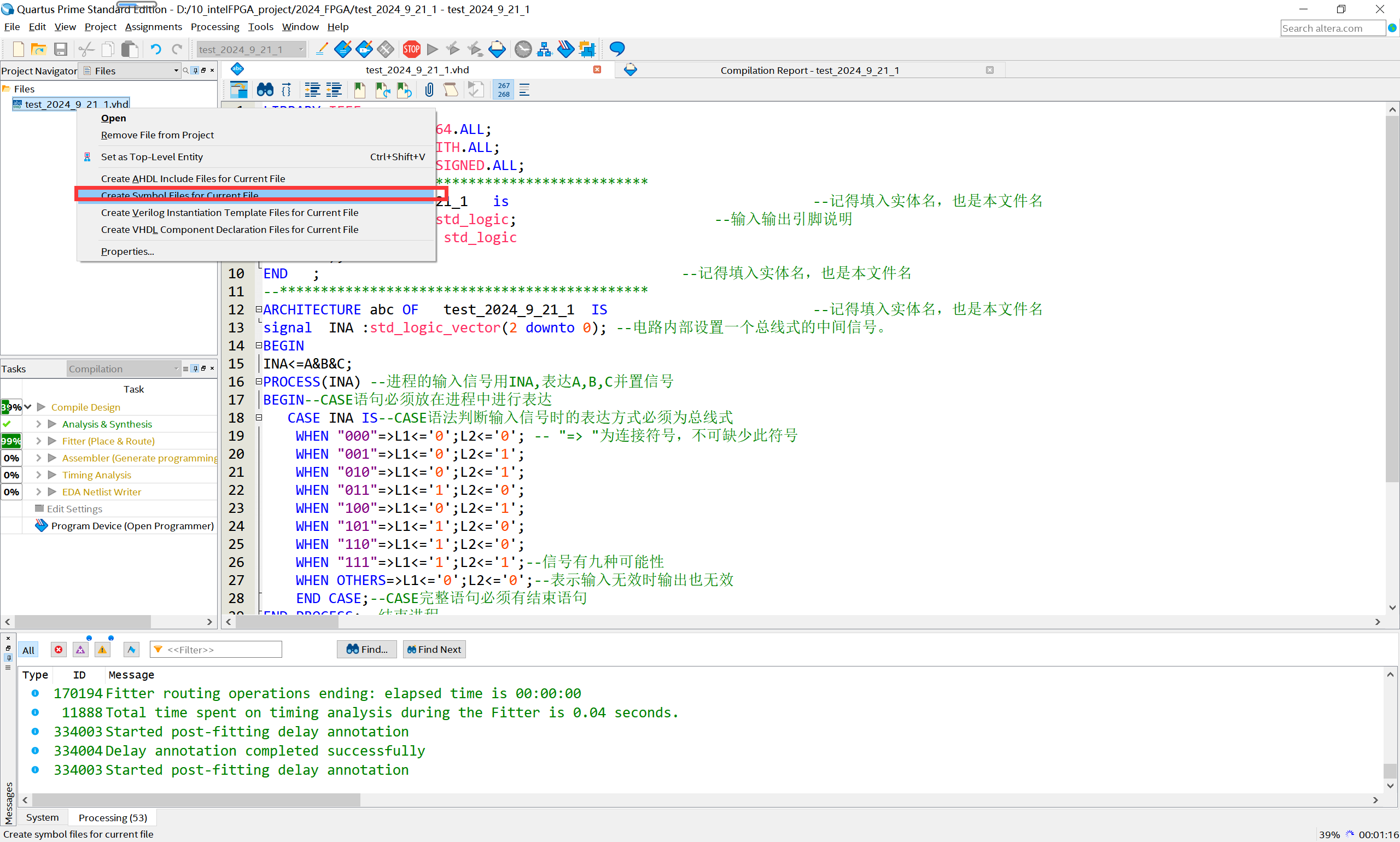Click the red STOP processing icon
The width and height of the screenshot is (1400, 842).
[x=411, y=49]
